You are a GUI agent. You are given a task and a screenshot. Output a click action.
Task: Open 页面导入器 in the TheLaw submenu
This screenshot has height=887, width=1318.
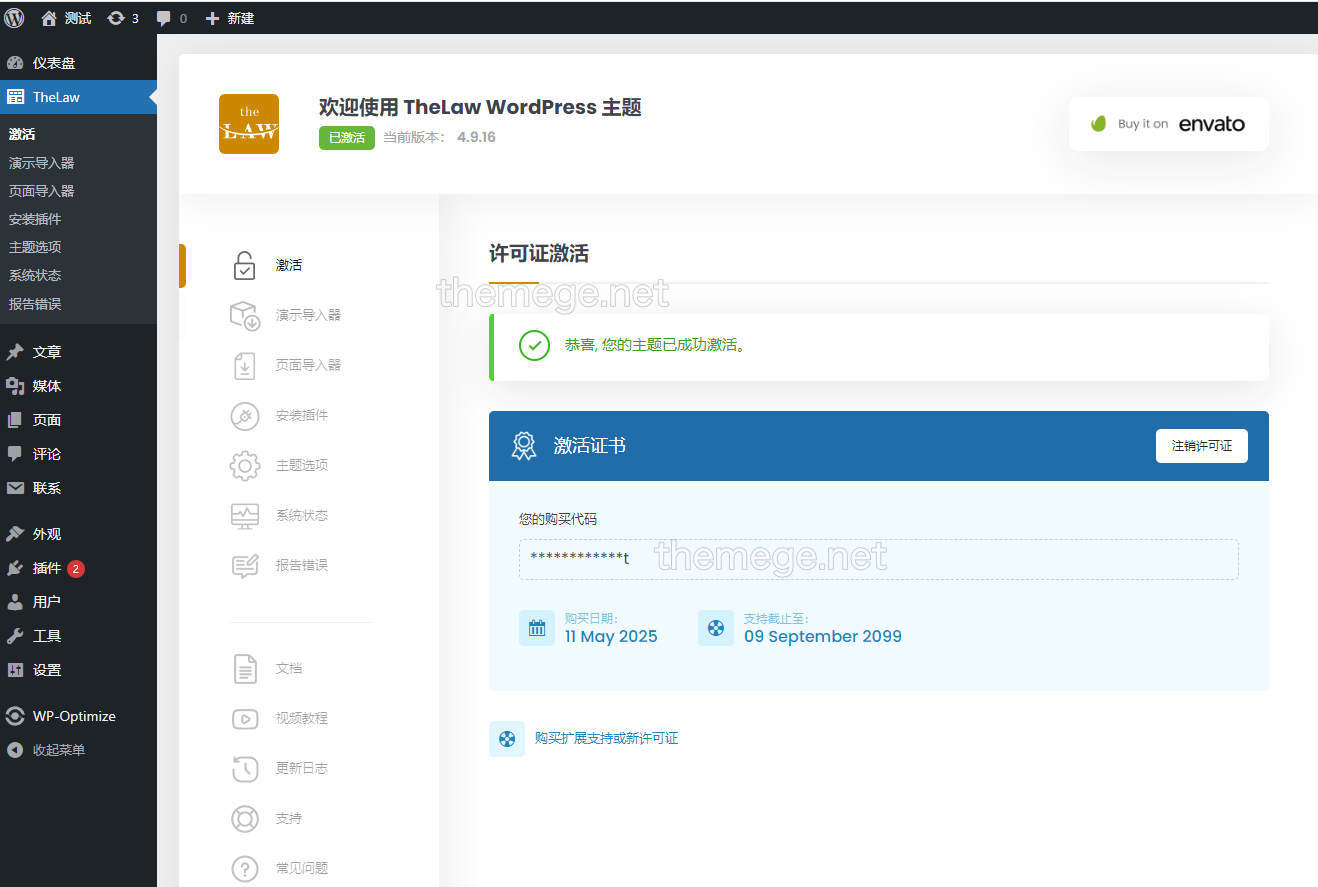coord(41,191)
